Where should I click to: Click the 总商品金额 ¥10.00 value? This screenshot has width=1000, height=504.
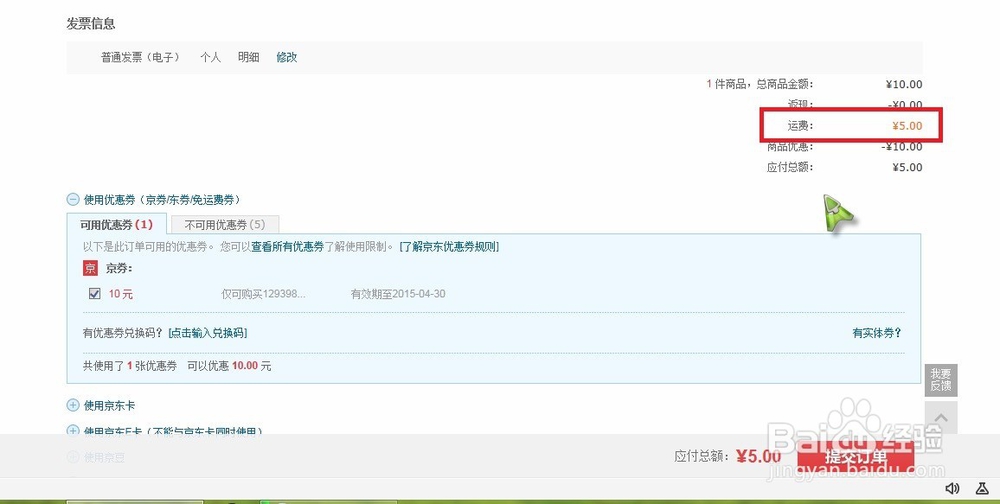click(904, 84)
